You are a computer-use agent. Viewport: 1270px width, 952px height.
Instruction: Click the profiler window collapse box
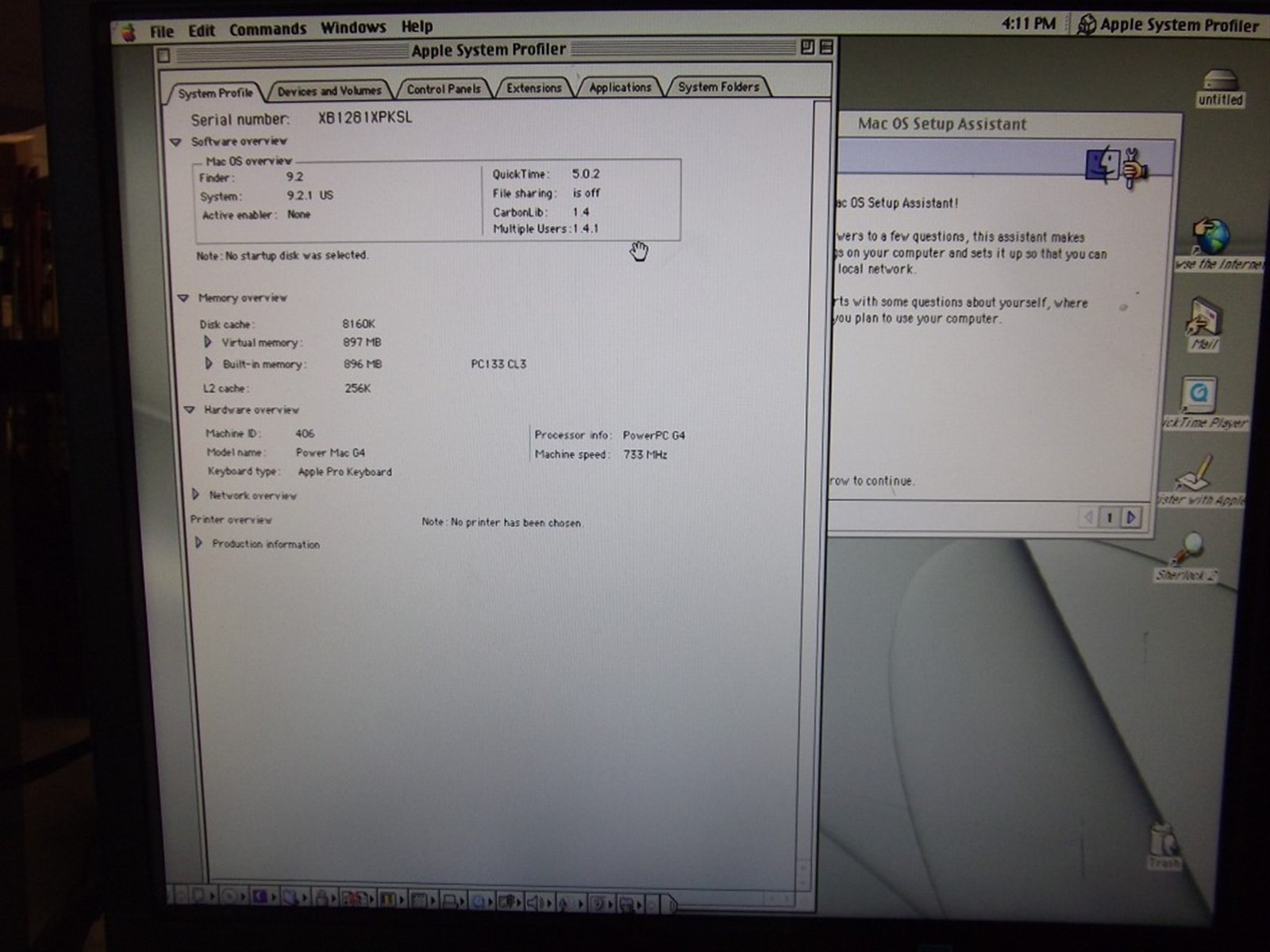(825, 47)
